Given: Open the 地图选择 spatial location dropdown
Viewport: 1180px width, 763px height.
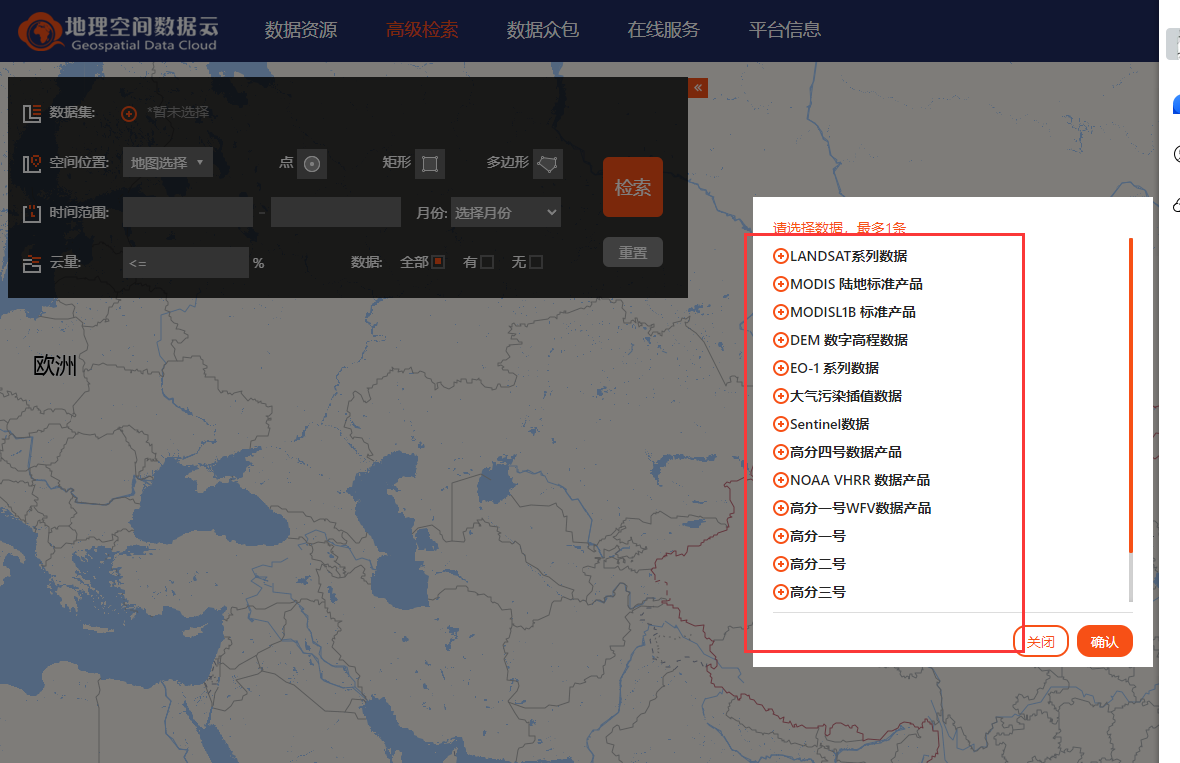Looking at the screenshot, I should (168, 162).
